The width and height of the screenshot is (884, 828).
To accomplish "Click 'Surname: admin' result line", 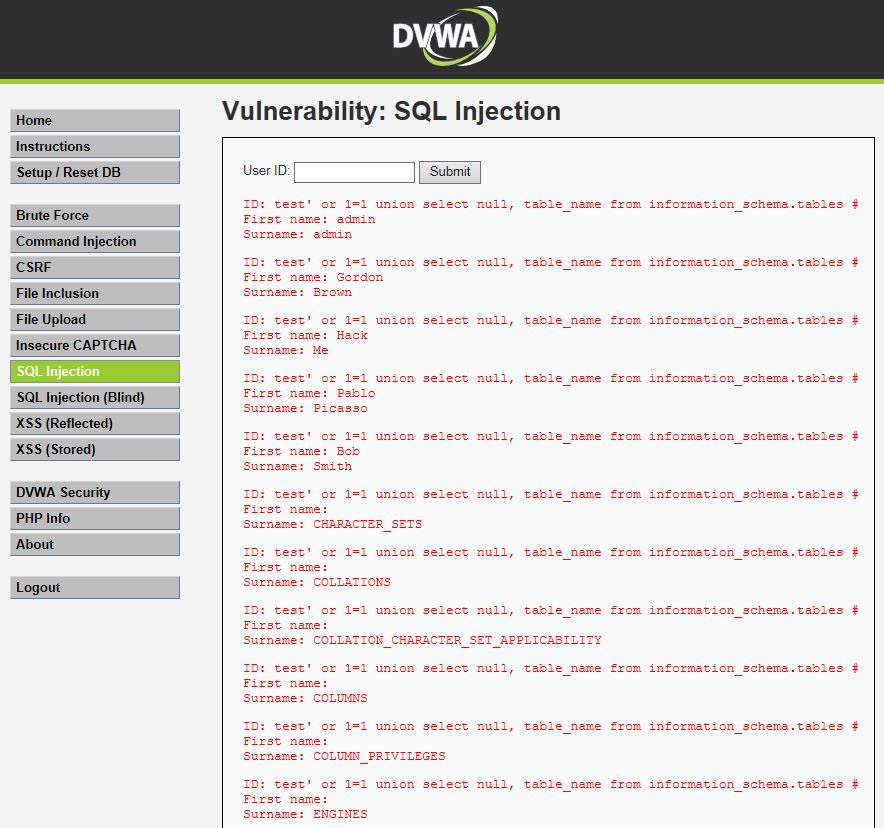I will [298, 234].
